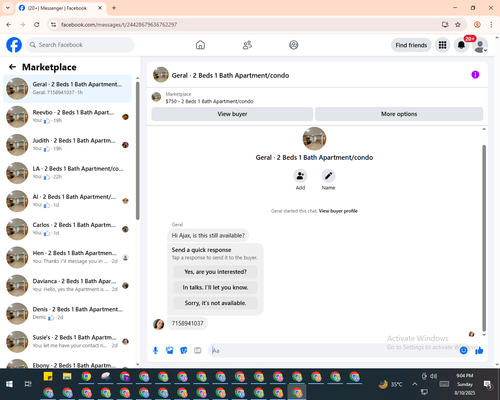Click the $750 Marketplace listing line

point(209,101)
